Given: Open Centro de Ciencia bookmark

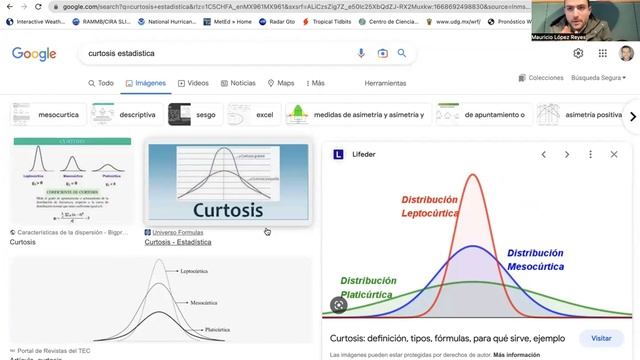Looking at the screenshot, I should [x=389, y=22].
